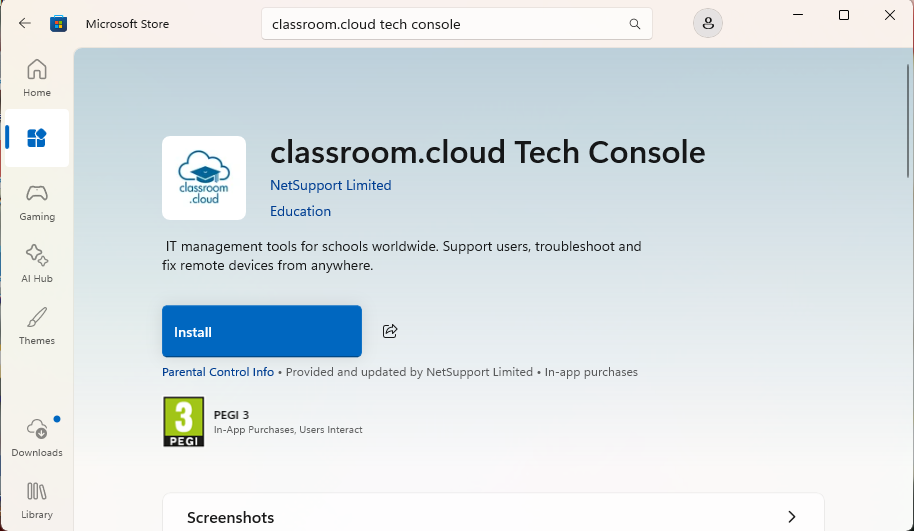Click the app title classroom.cloud Tech Console

[x=487, y=152]
